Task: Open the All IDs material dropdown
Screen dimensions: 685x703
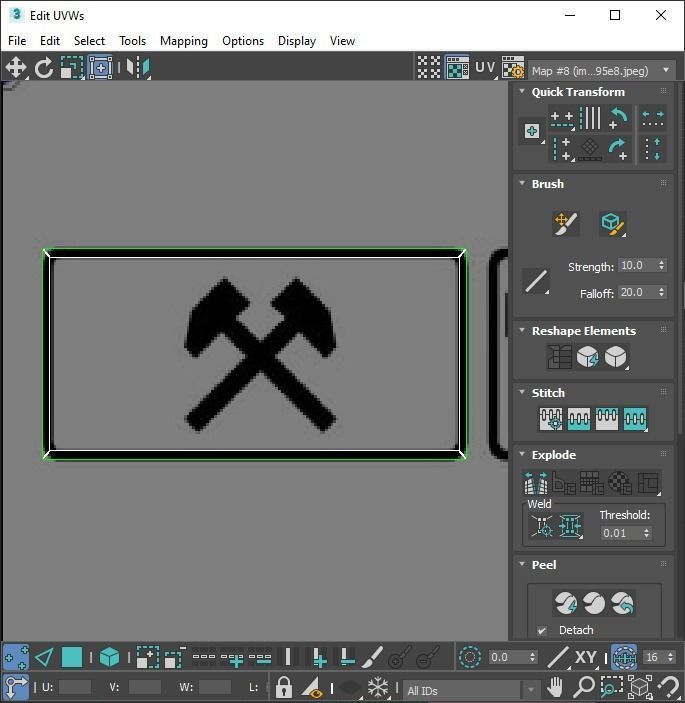Action: pyautogui.click(x=472, y=690)
